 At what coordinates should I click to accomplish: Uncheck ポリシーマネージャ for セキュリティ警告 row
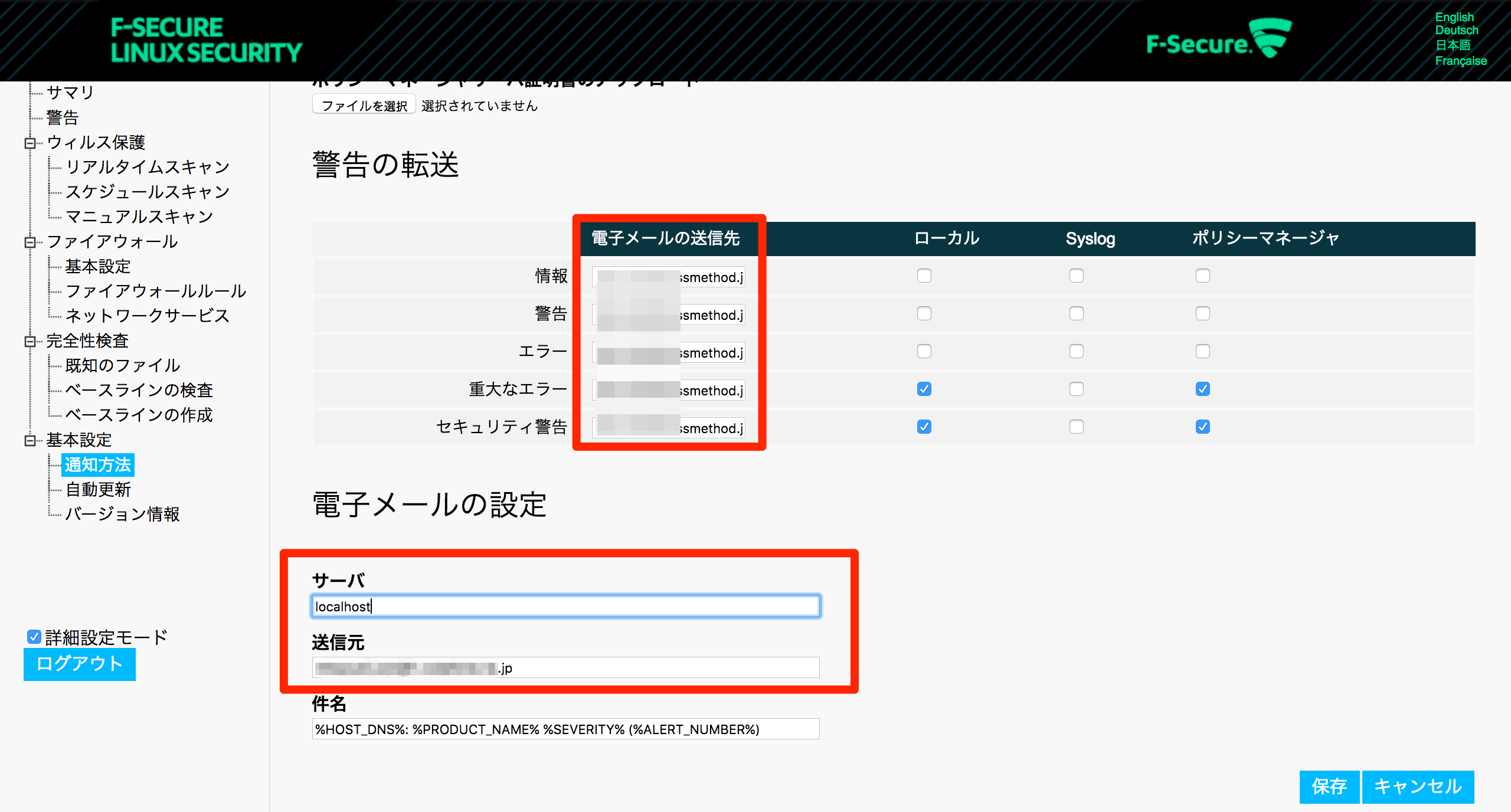[1203, 427]
